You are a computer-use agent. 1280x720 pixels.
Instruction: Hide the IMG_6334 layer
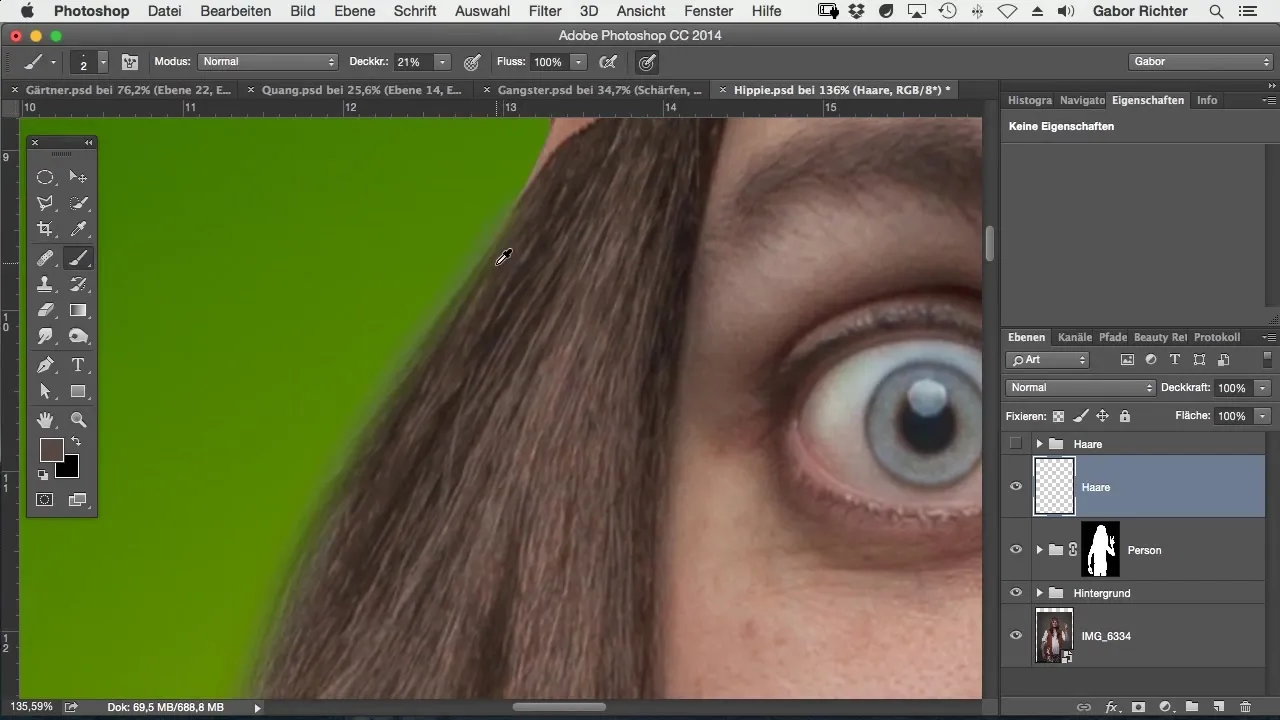tap(1016, 636)
